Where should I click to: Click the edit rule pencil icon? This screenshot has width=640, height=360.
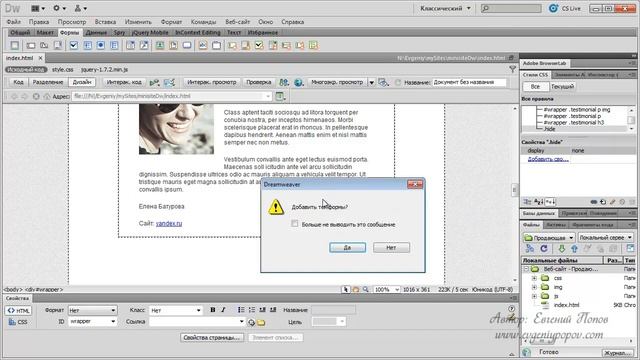coord(613,202)
